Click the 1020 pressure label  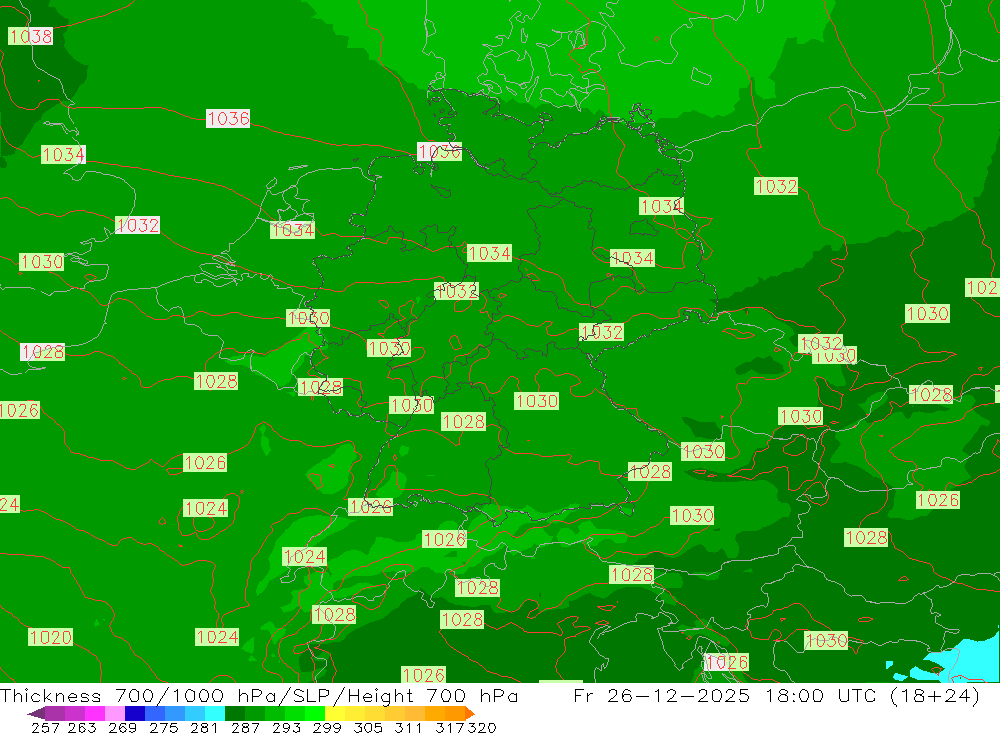click(x=50, y=637)
